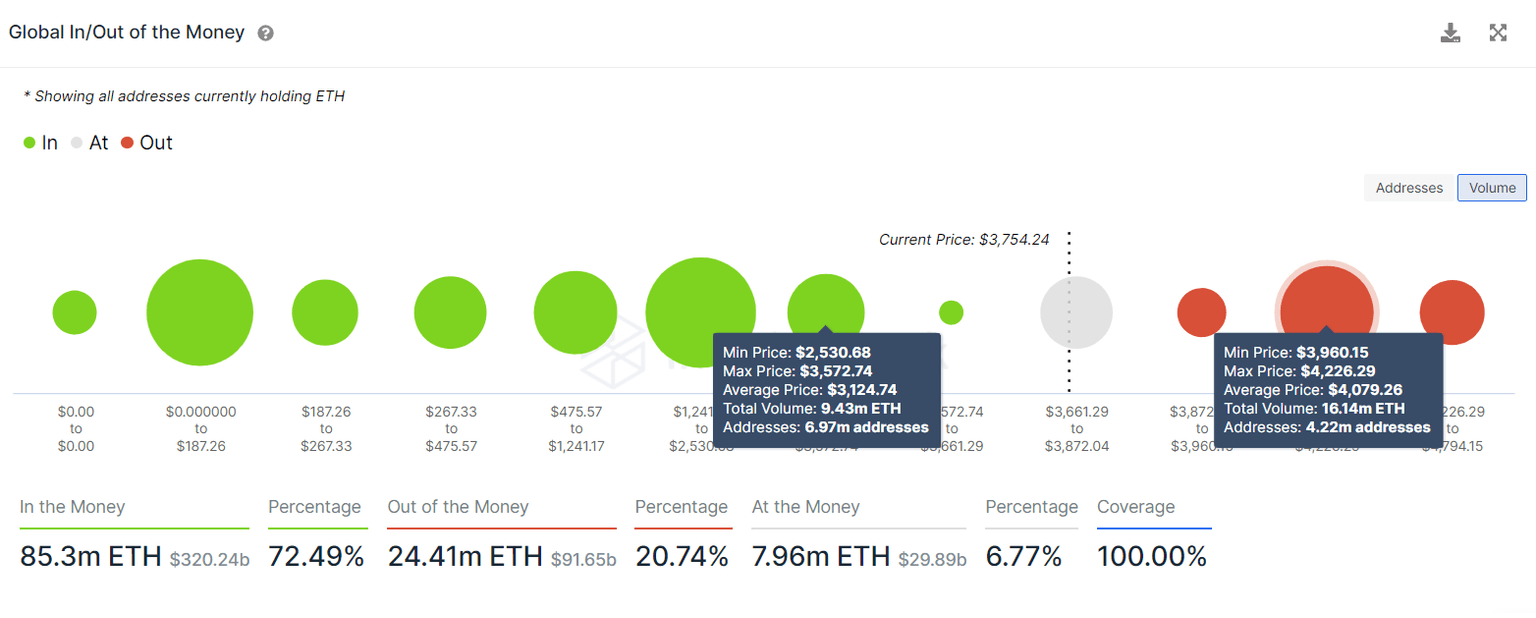Viewport: 1536px width, 618px height.
Task: Click the largest green bubble above $0.000000 to $187.26
Action: [x=200, y=313]
